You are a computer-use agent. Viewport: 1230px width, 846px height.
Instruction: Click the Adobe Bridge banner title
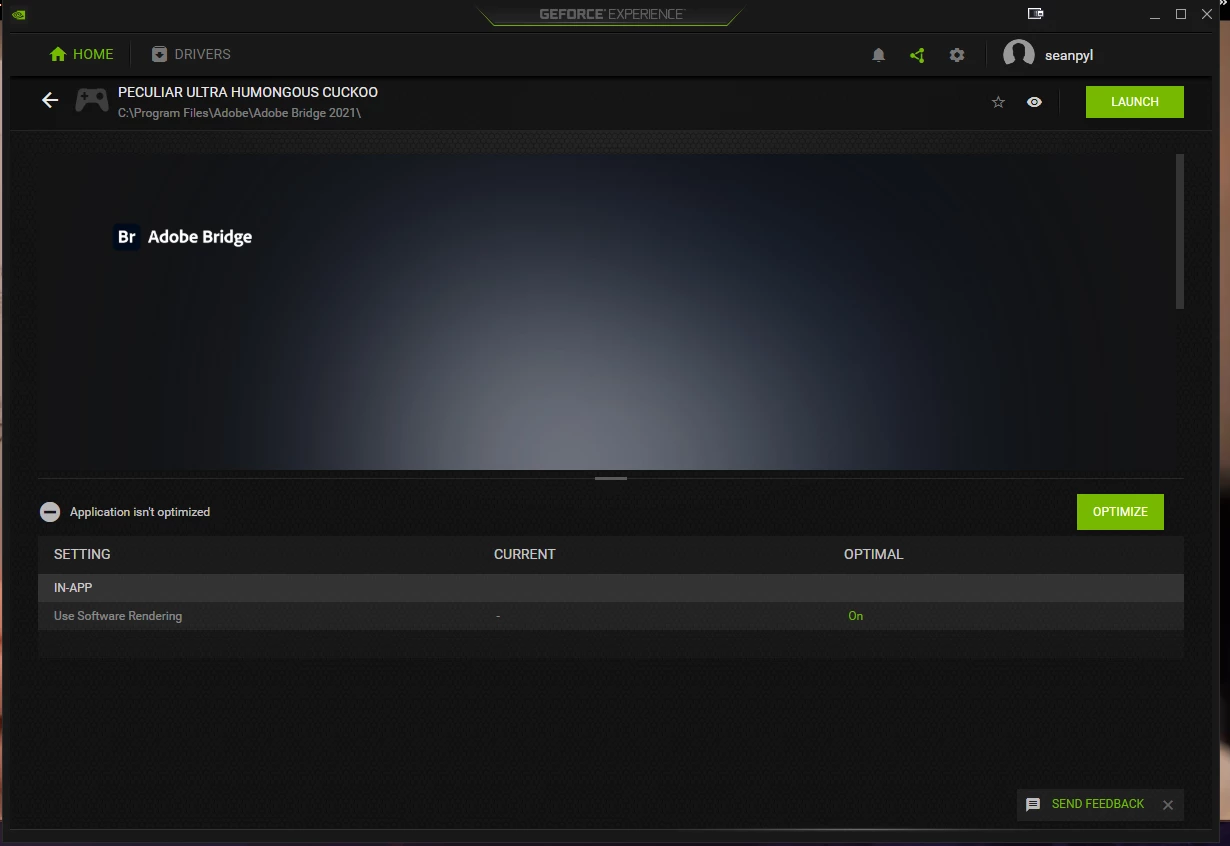pyautogui.click(x=200, y=237)
